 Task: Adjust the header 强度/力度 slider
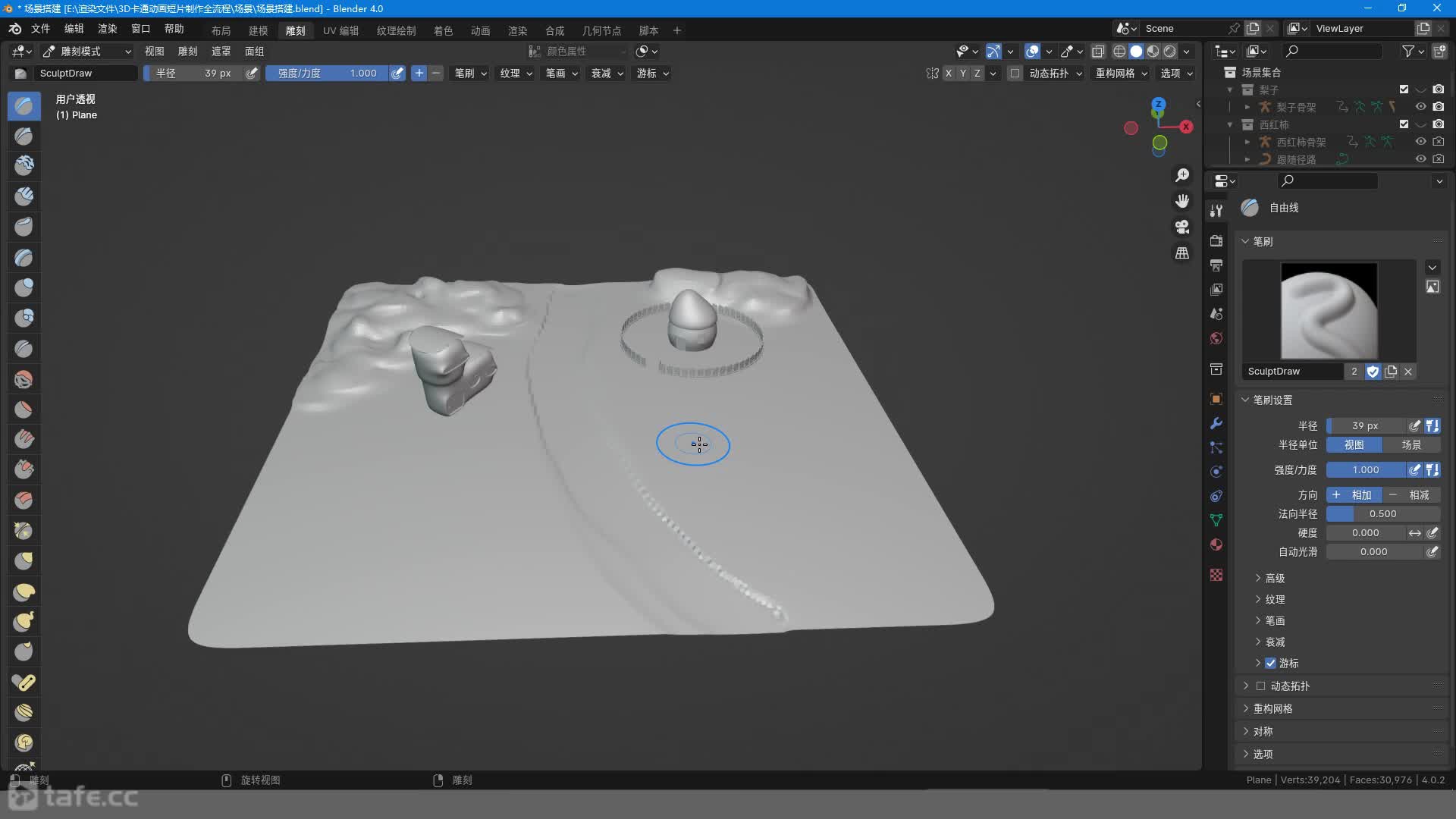327,74
